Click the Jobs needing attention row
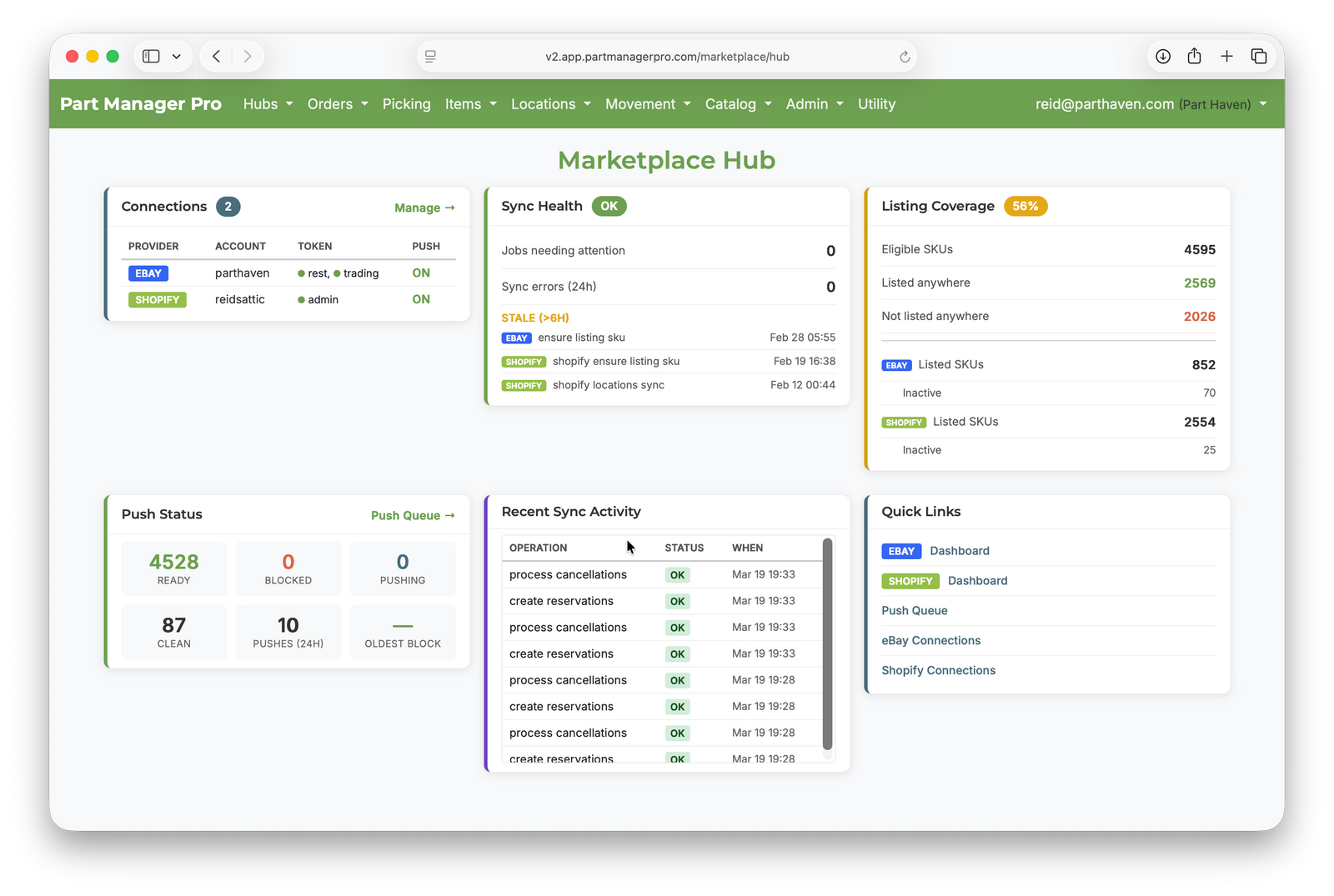This screenshot has height=896, width=1334. coord(668,251)
